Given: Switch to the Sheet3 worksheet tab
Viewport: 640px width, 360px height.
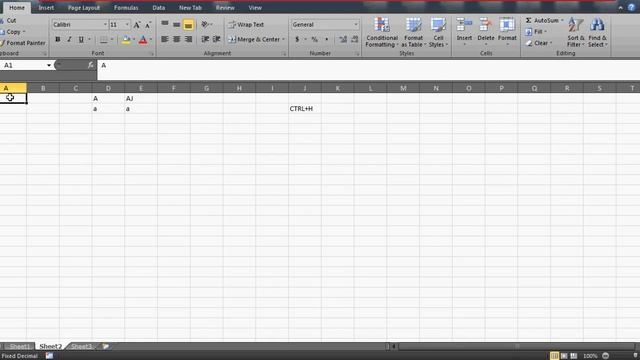Looking at the screenshot, I should click(x=81, y=347).
